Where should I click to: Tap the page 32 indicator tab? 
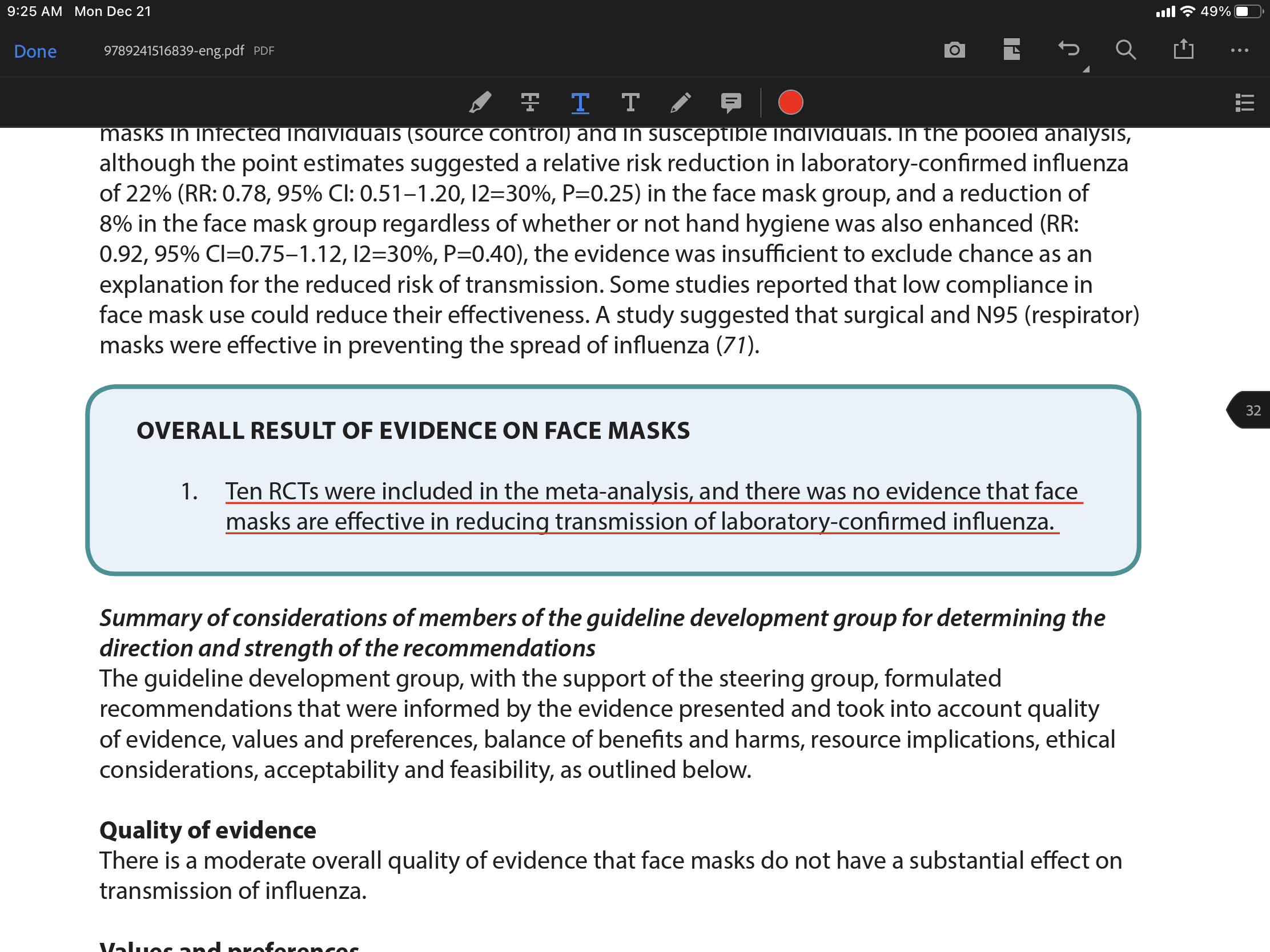[1248, 410]
